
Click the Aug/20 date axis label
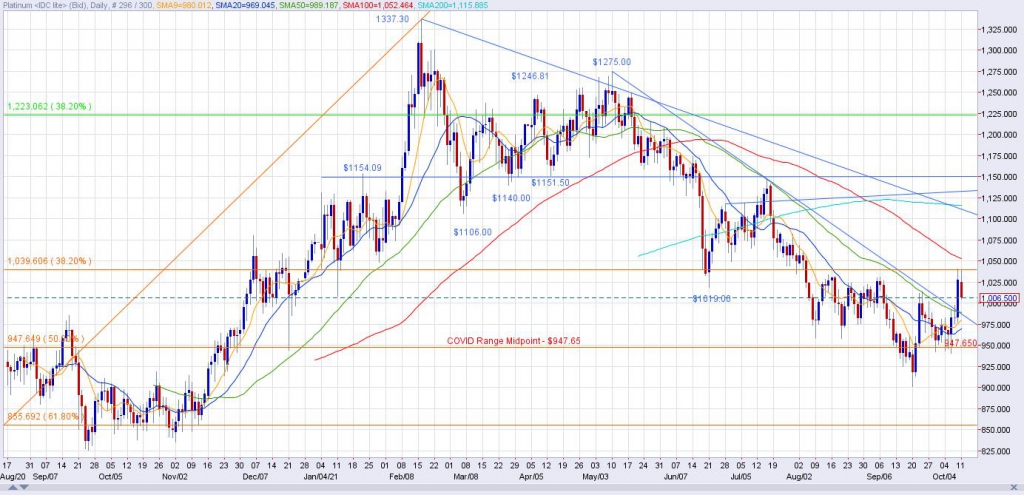coord(13,477)
